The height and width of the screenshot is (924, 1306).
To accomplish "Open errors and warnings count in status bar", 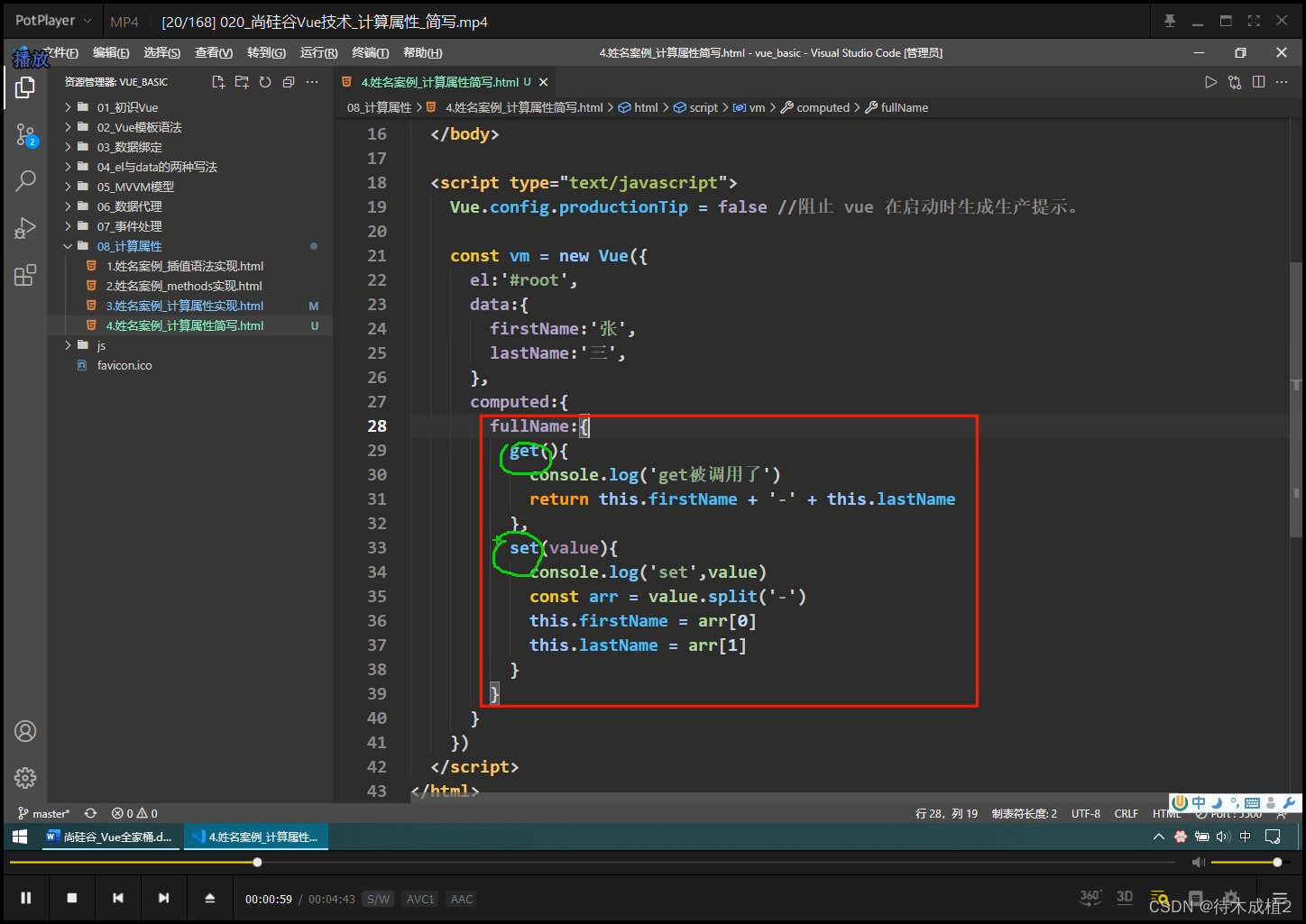I will [134, 813].
